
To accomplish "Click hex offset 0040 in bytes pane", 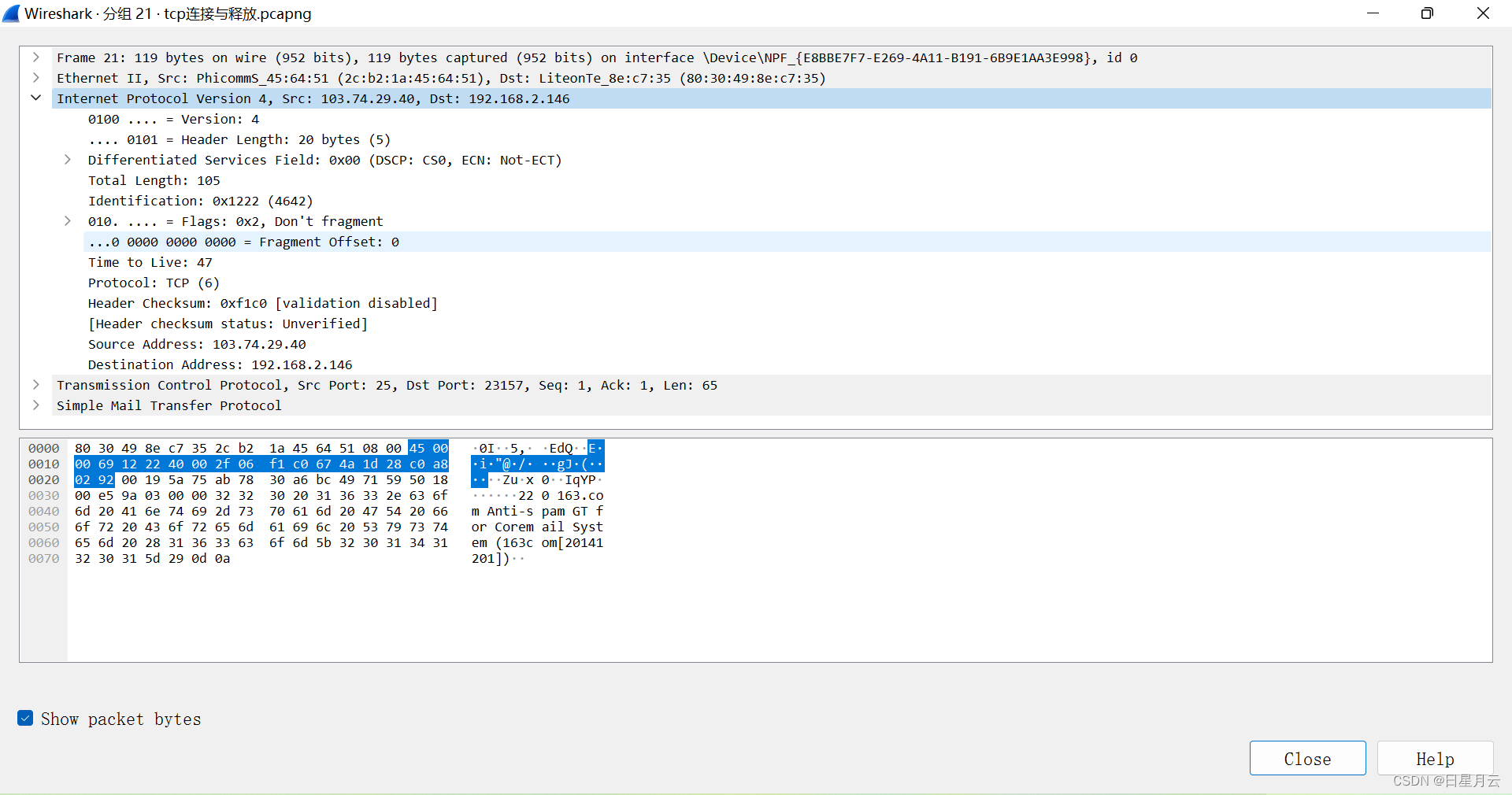I will click(x=44, y=512).
